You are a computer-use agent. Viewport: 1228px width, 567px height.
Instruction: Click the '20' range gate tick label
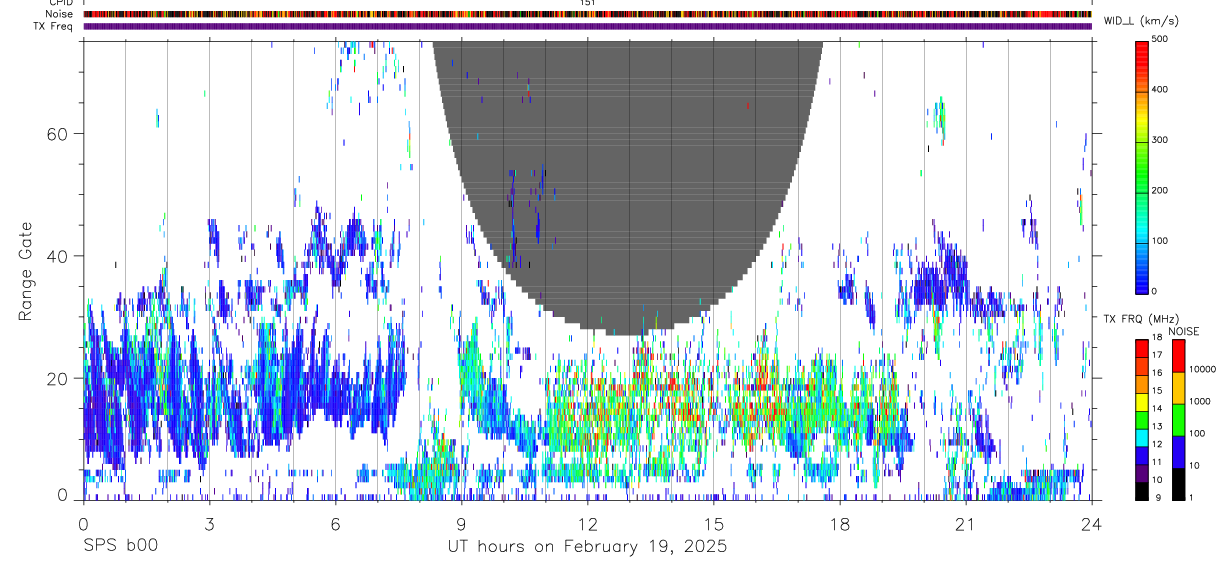click(x=60, y=378)
